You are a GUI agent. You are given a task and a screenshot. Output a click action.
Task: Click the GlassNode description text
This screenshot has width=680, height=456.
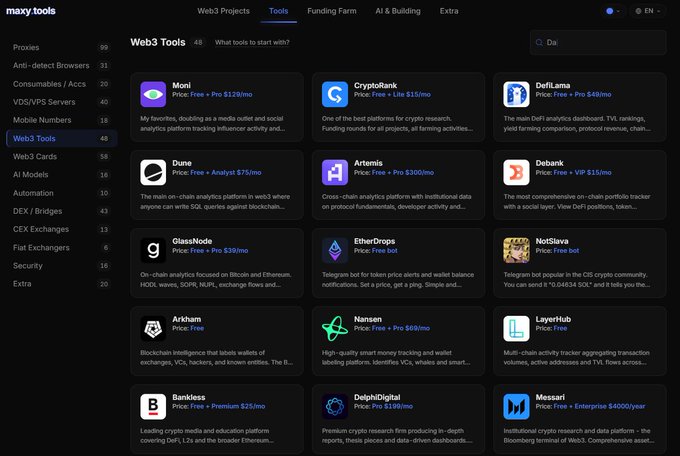tap(216, 280)
